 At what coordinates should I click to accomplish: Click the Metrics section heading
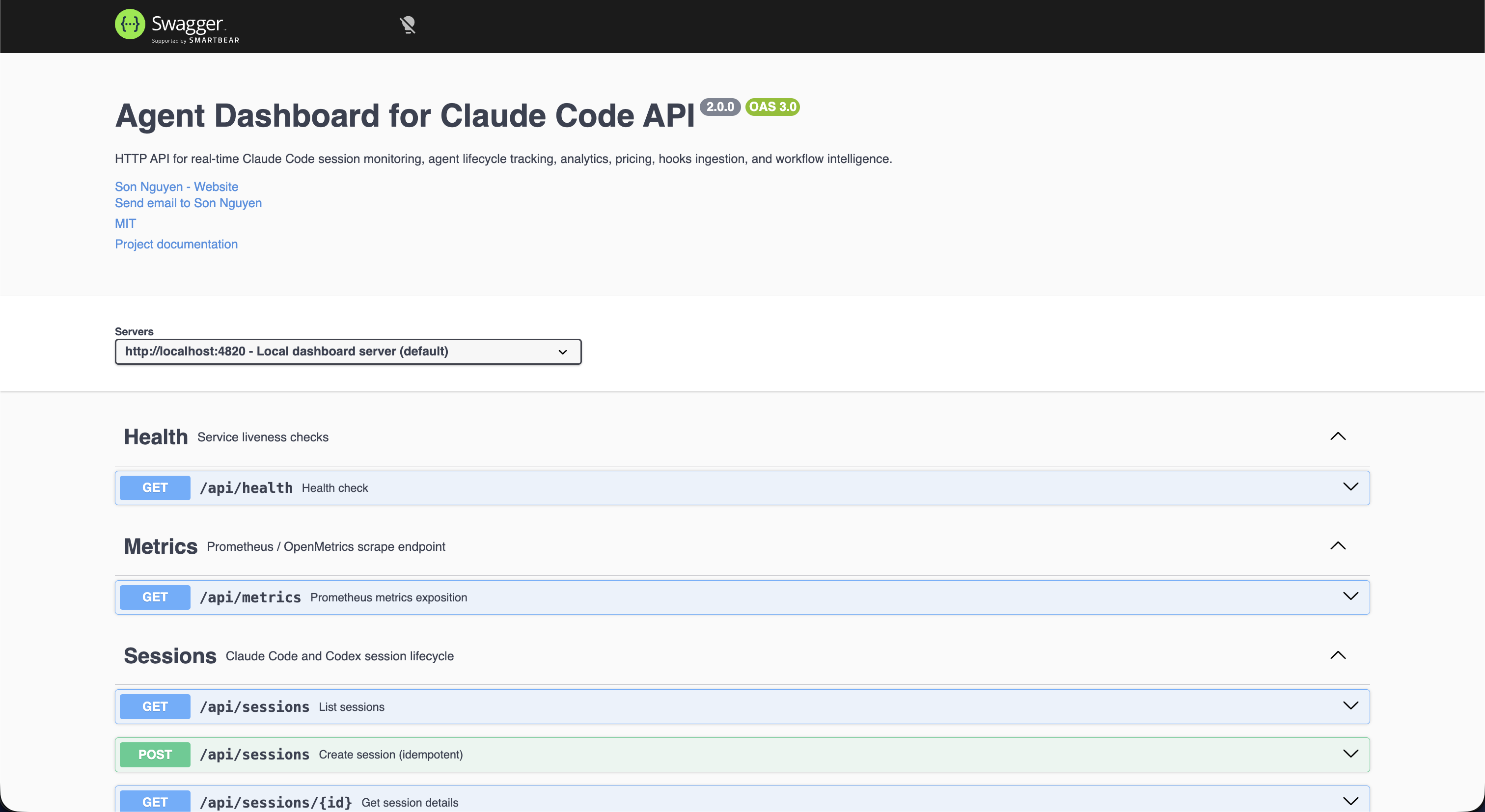161,546
